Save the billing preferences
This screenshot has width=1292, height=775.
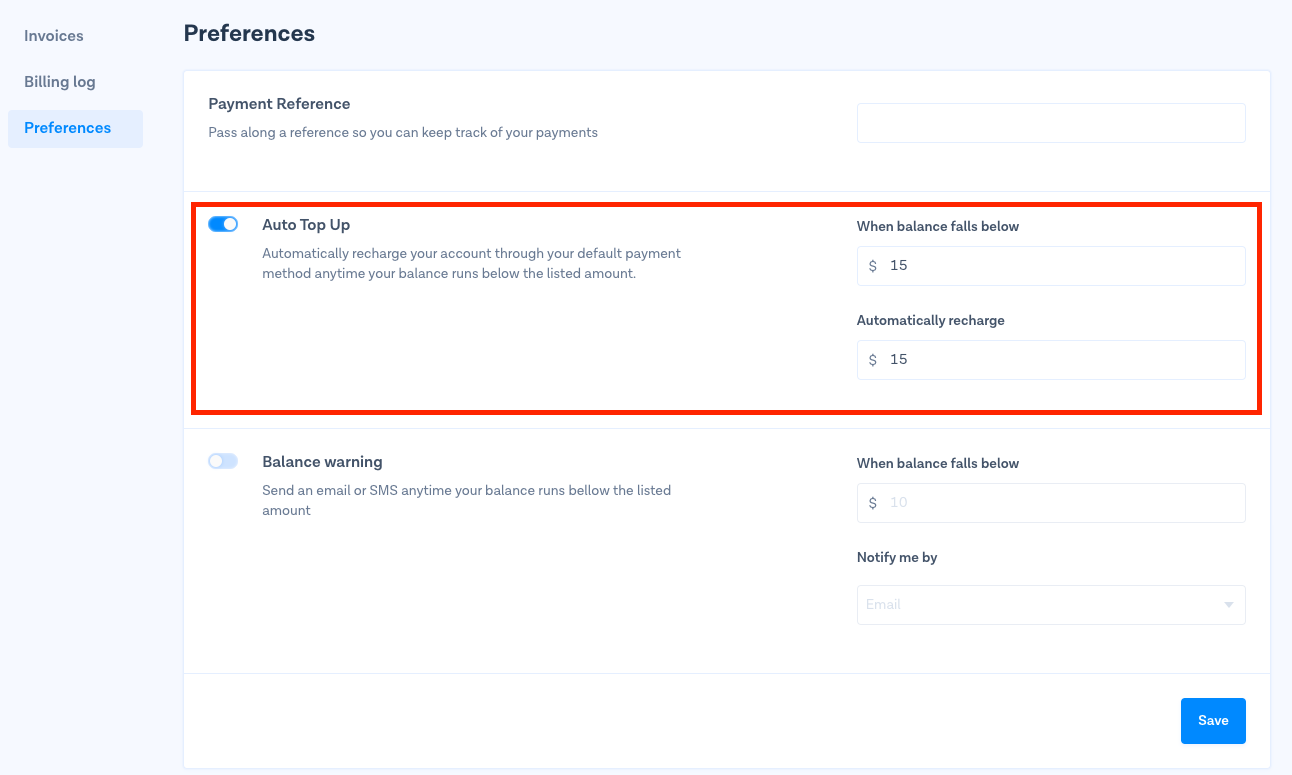point(1212,721)
